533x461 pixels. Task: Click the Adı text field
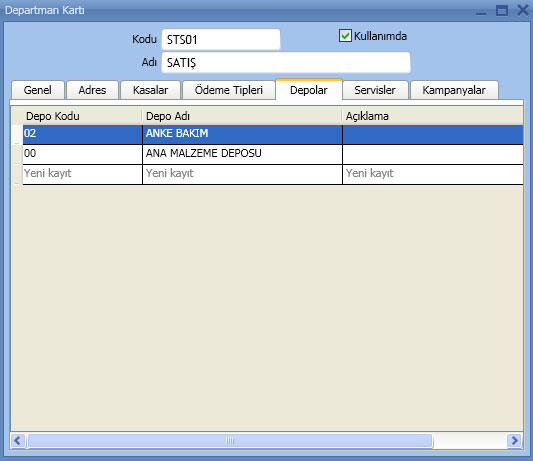coord(286,63)
